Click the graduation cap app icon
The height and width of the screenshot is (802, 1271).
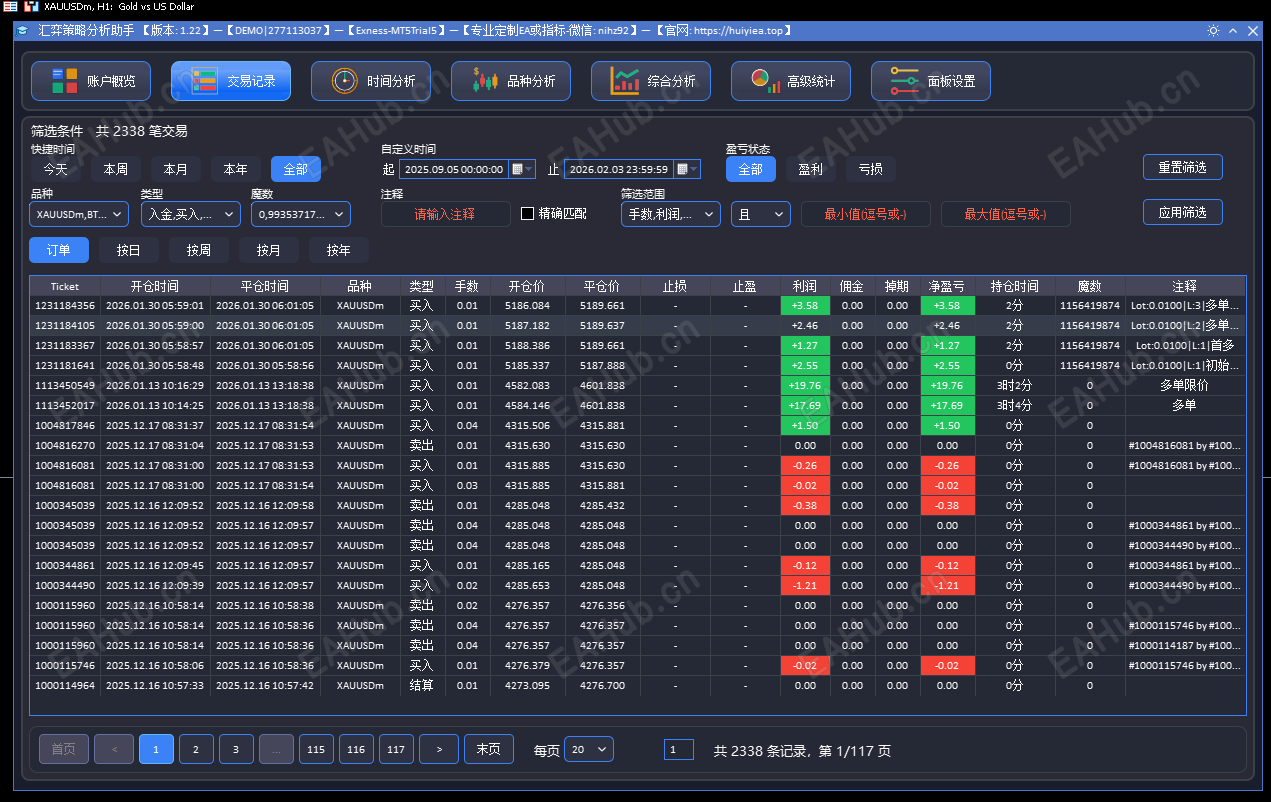click(22, 31)
